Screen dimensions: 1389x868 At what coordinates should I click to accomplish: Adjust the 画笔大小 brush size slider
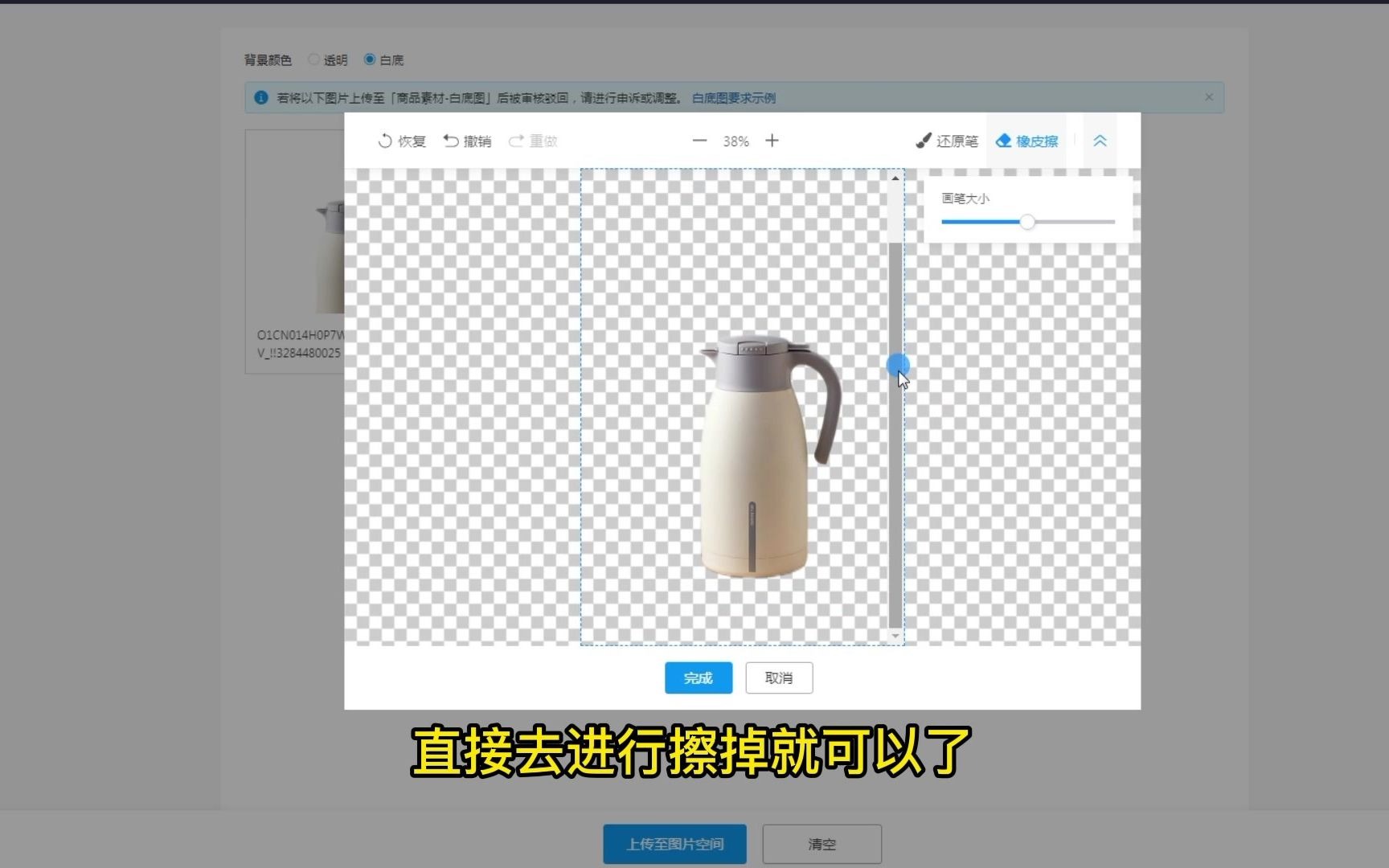1029,222
